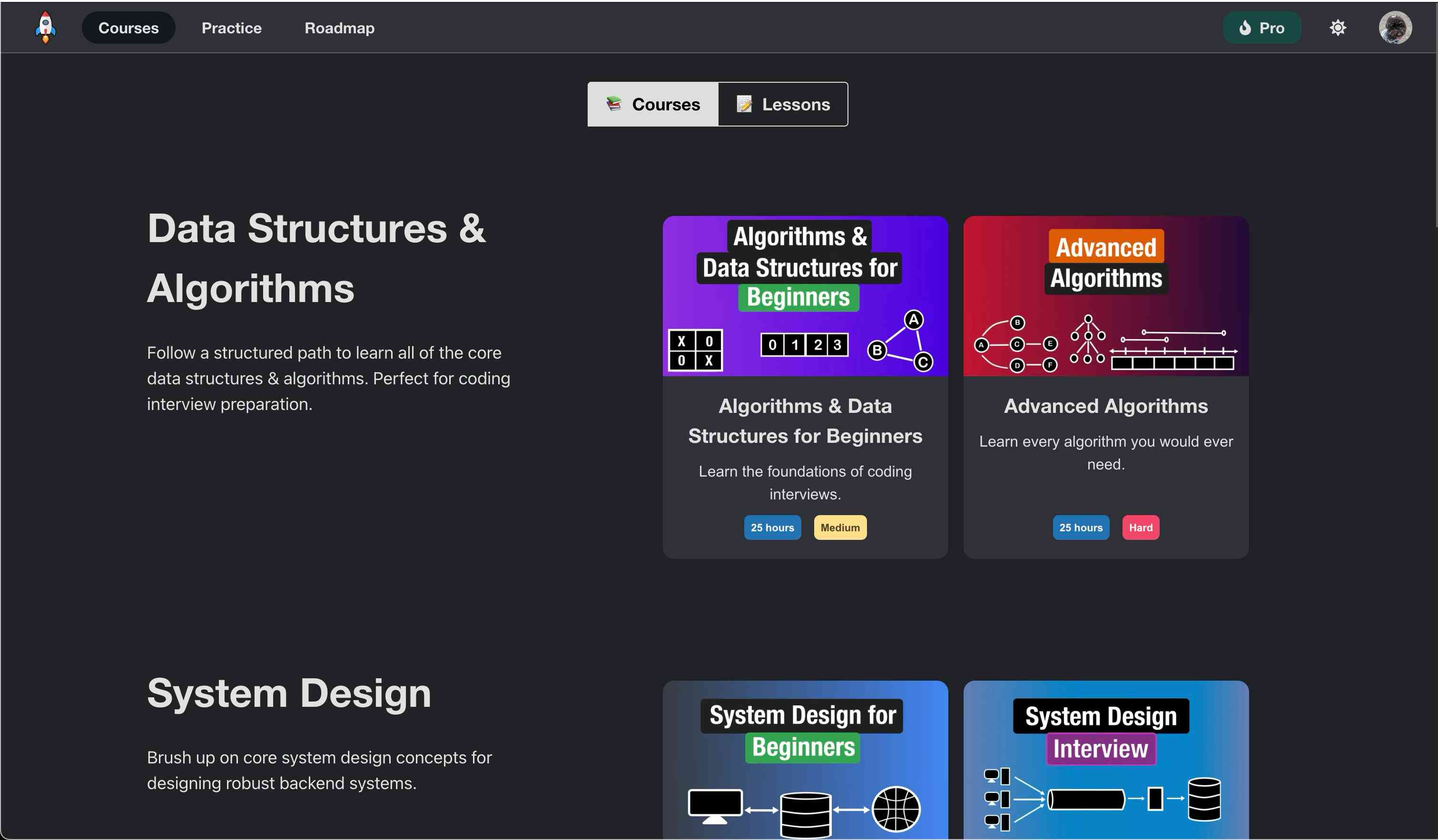Click the red Hard difficulty badge

click(1140, 527)
